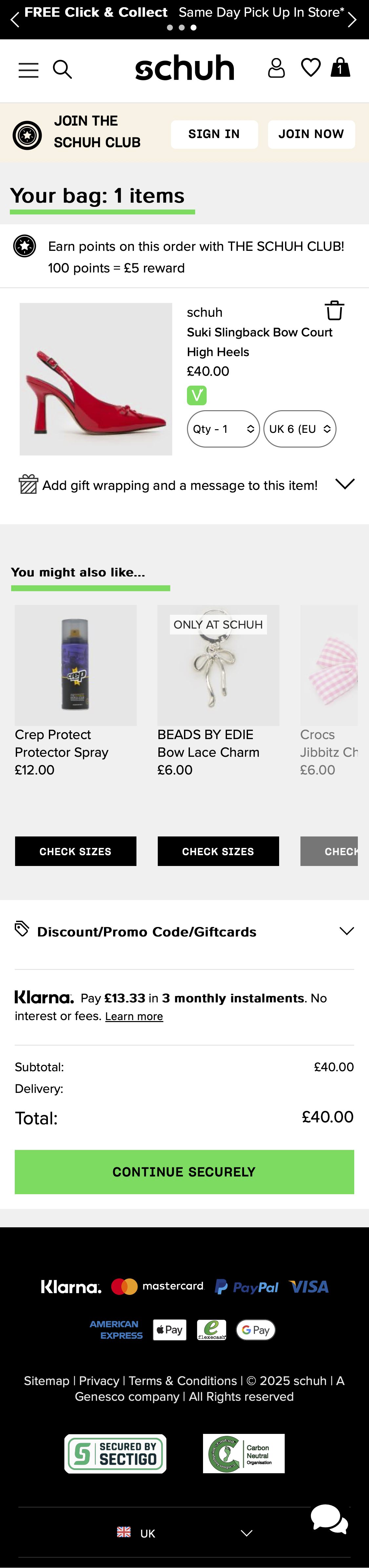Click the SIGN IN button
Image resolution: width=369 pixels, height=1568 pixels.
click(x=214, y=134)
